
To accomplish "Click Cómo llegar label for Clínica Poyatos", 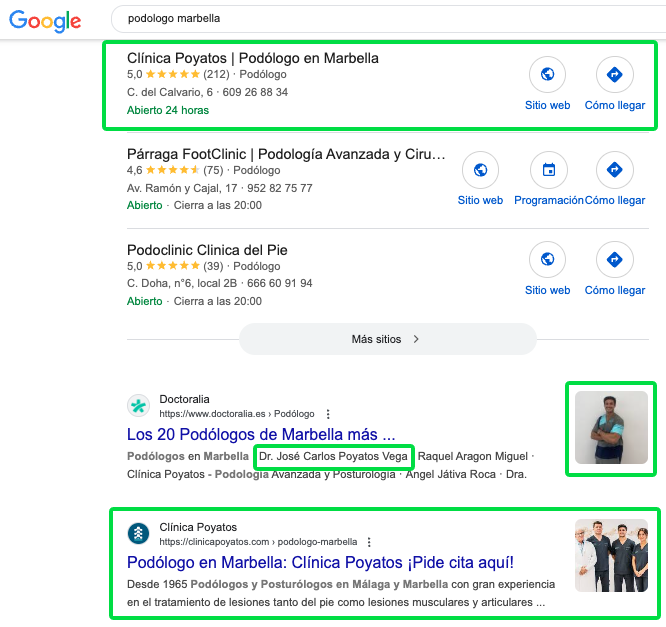I will coord(615,105).
